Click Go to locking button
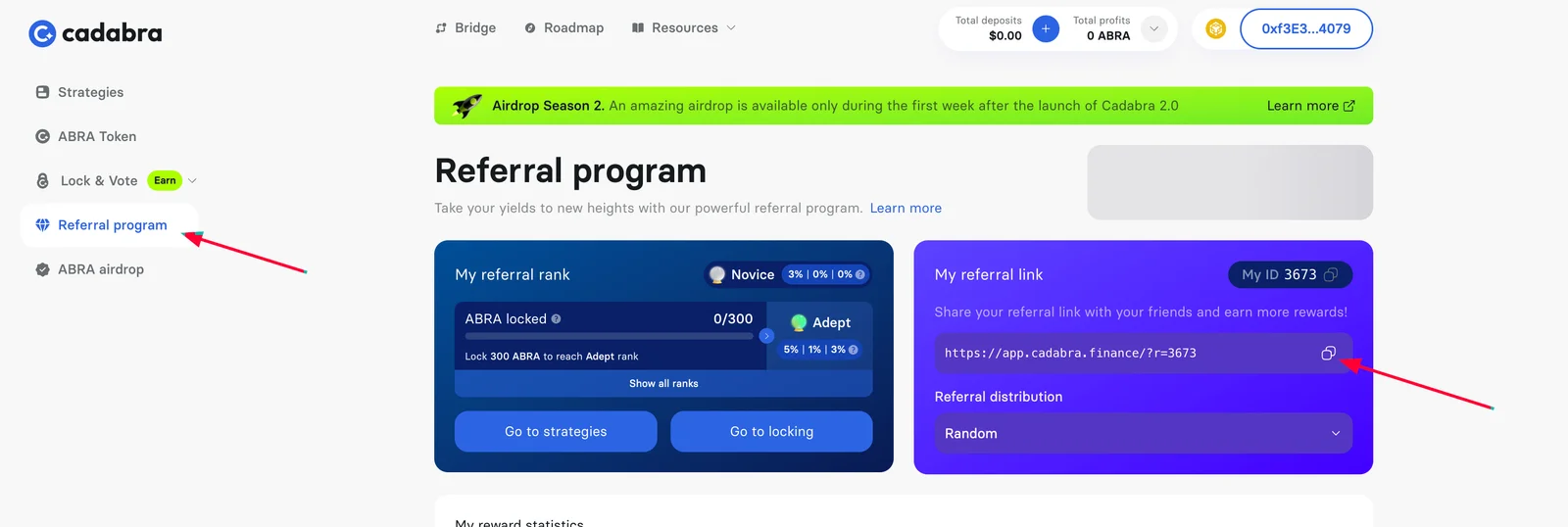The height and width of the screenshot is (527, 1568). 771,431
